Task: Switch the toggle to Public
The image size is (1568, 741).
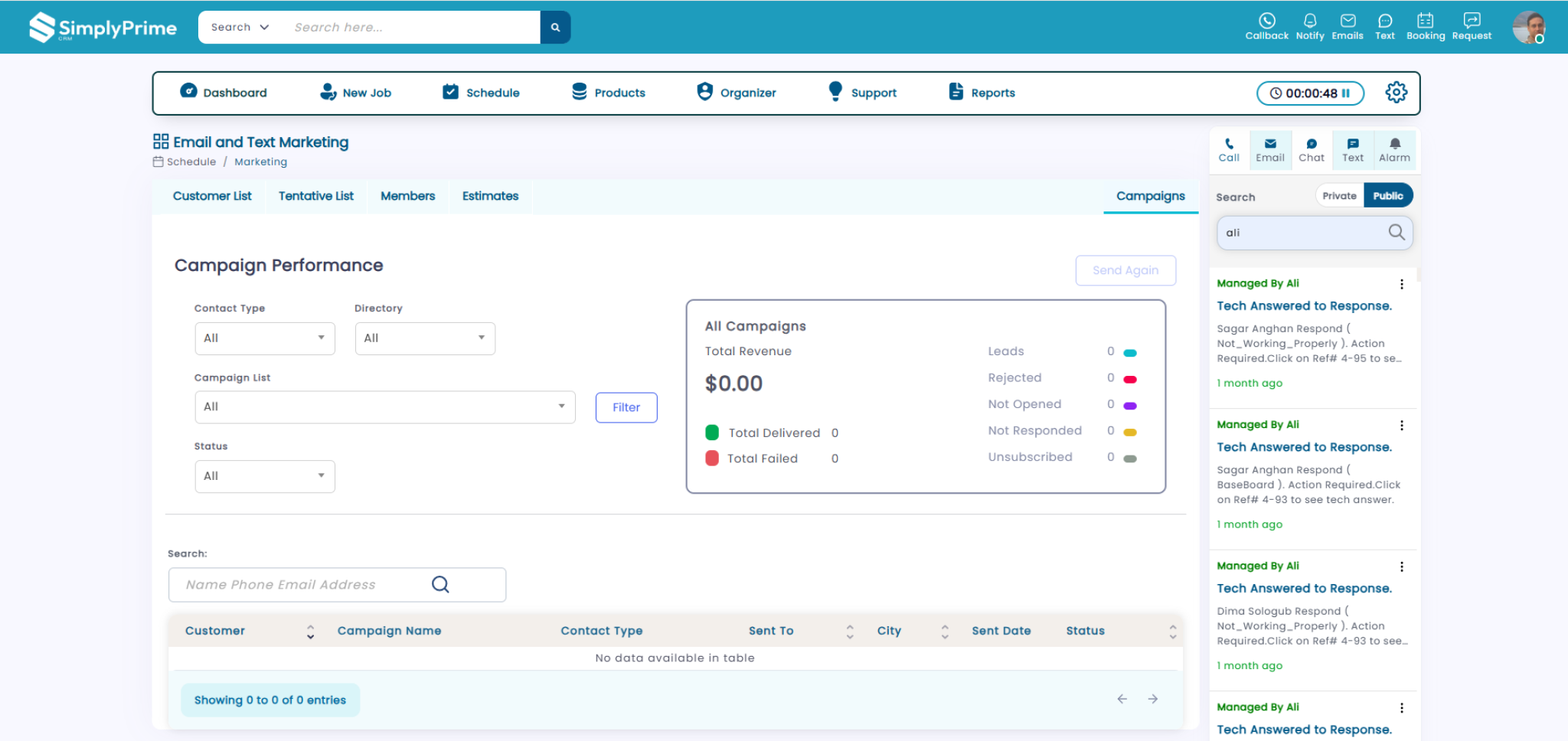Action: click(1388, 196)
